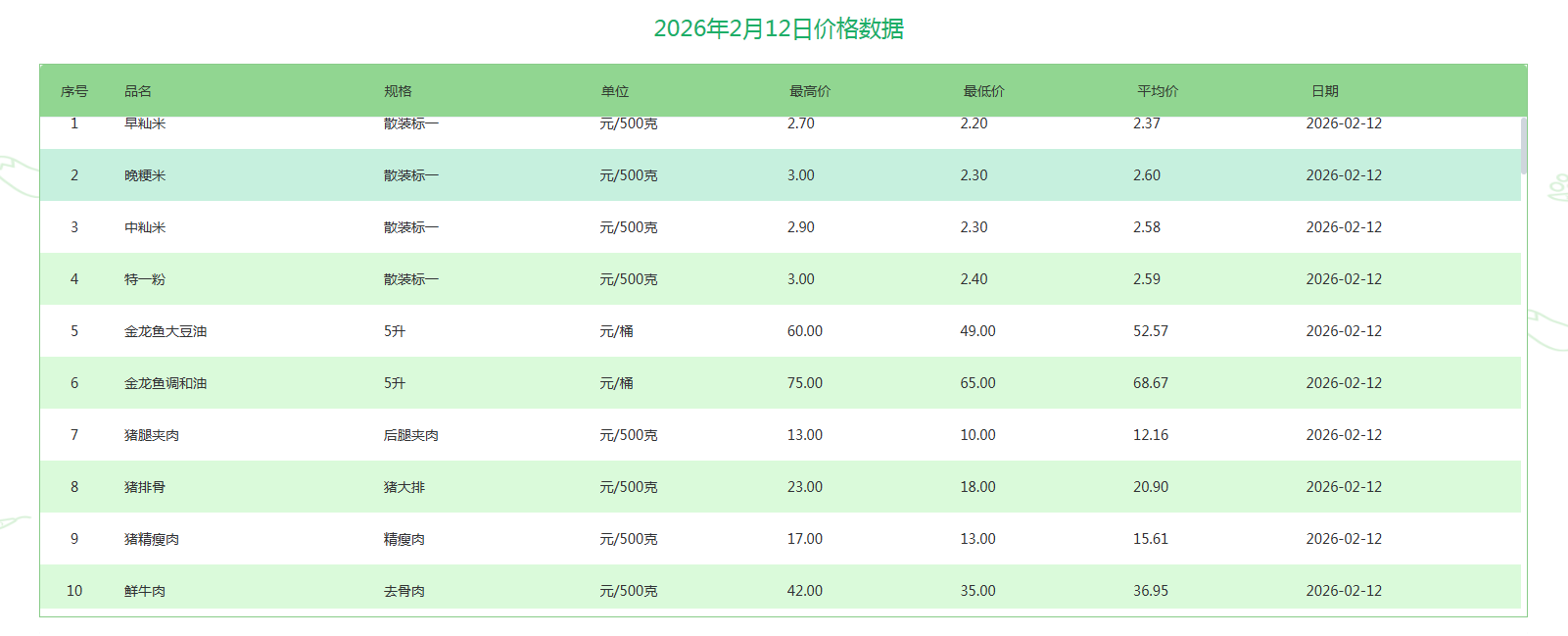
Task: Click the 猪精瘦肉 product name
Action: click(152, 539)
